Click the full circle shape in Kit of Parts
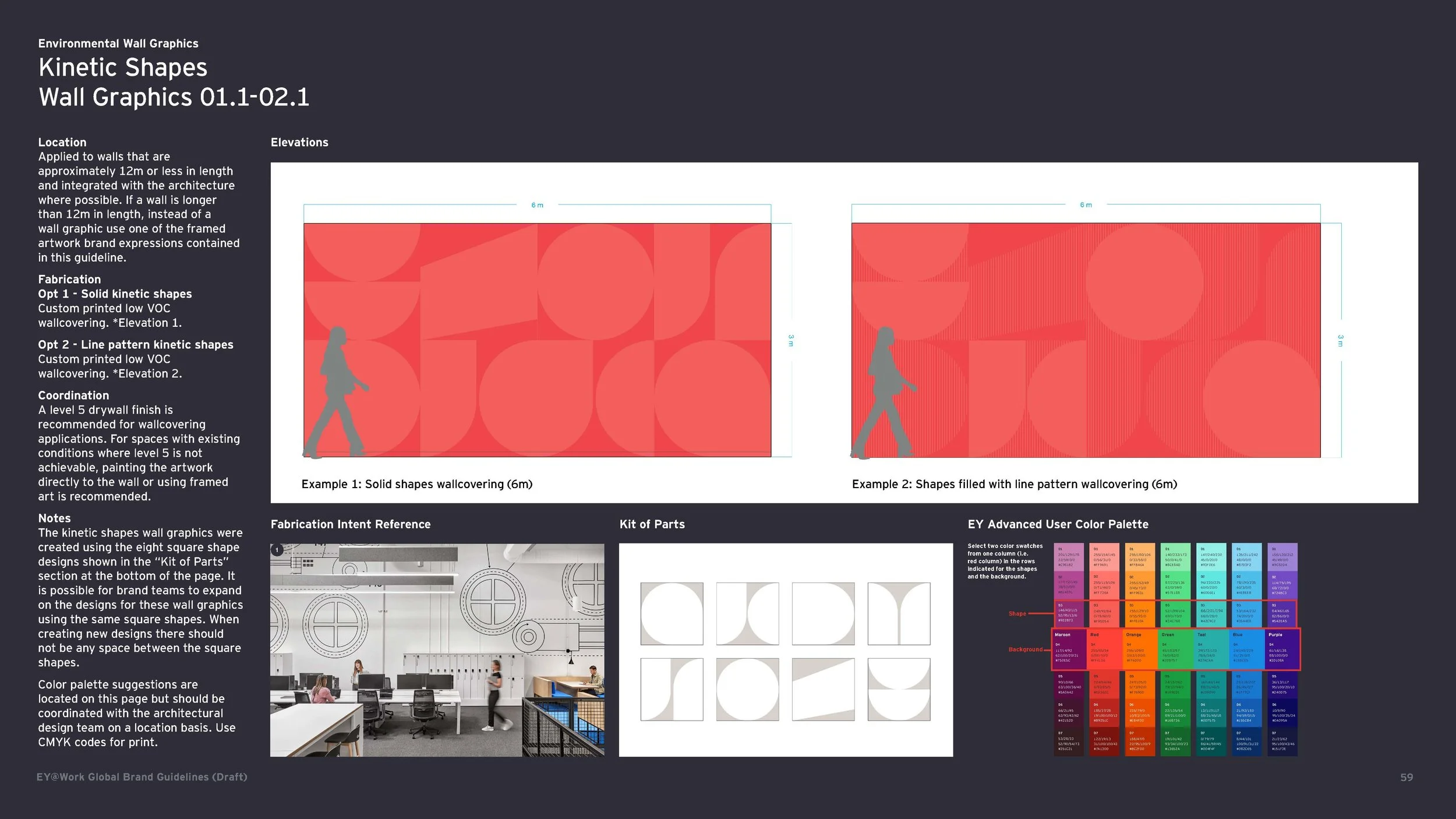This screenshot has height=819, width=1456. click(747, 689)
